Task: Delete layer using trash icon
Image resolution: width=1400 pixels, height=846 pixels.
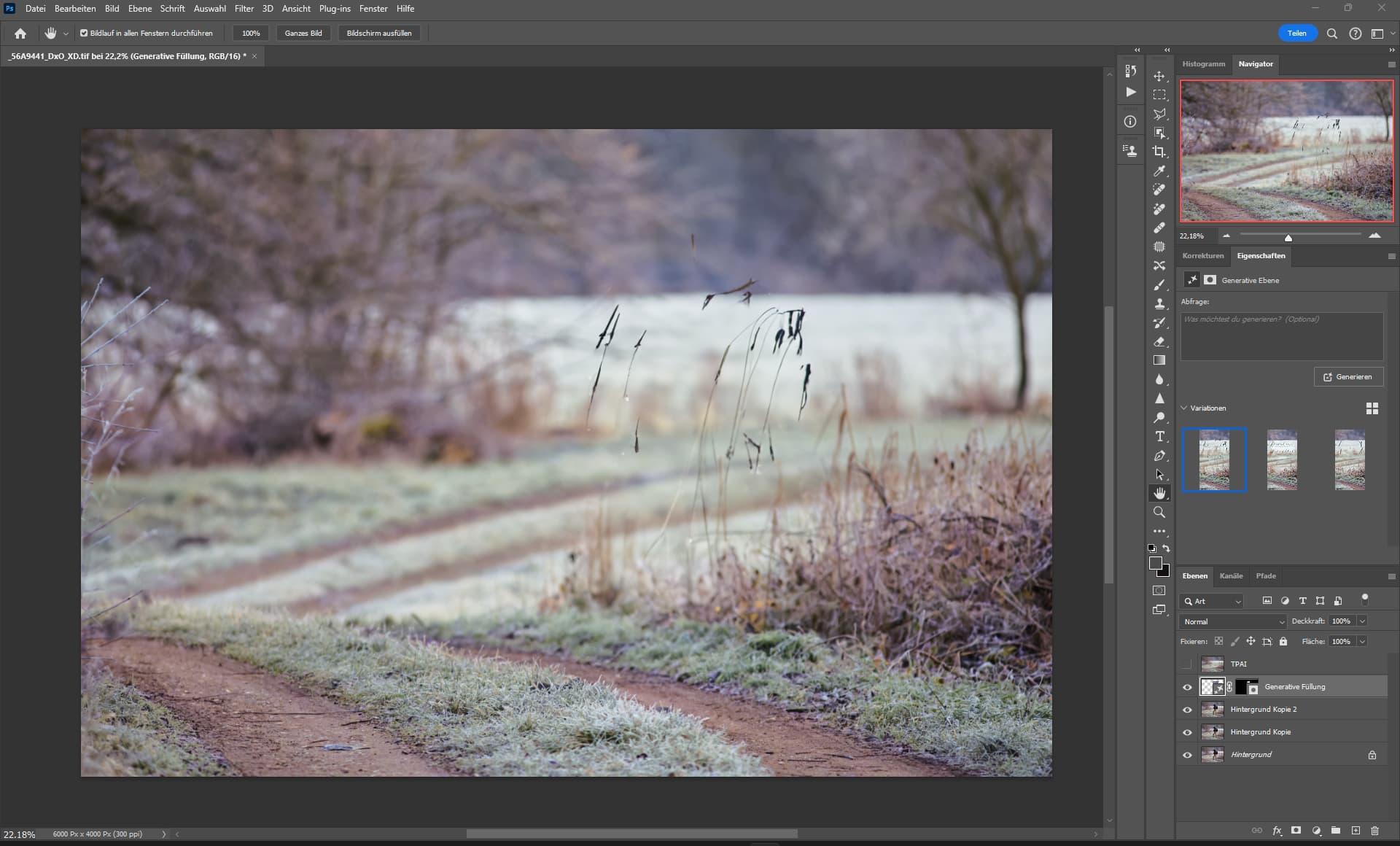Action: click(x=1374, y=831)
